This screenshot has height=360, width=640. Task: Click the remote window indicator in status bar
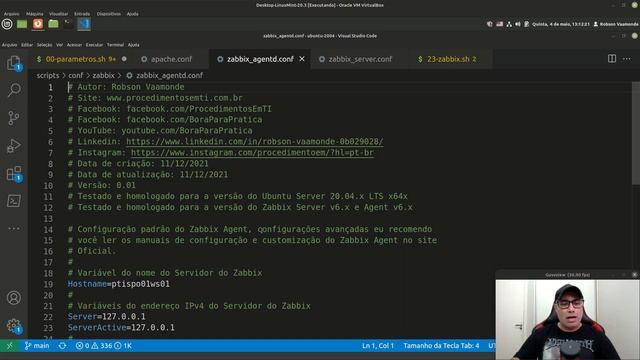[x=9, y=346]
